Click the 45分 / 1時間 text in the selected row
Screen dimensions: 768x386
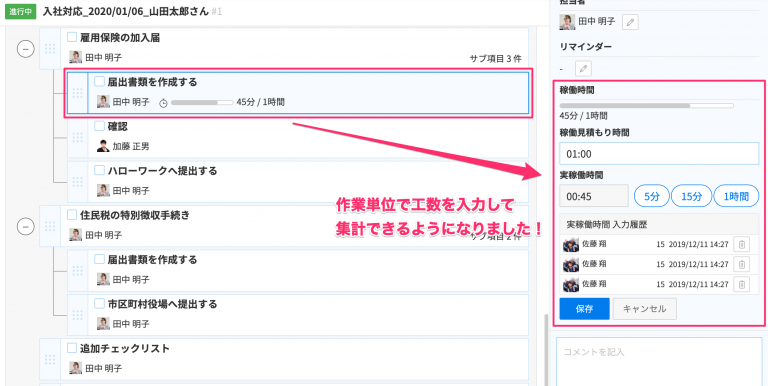coord(260,102)
